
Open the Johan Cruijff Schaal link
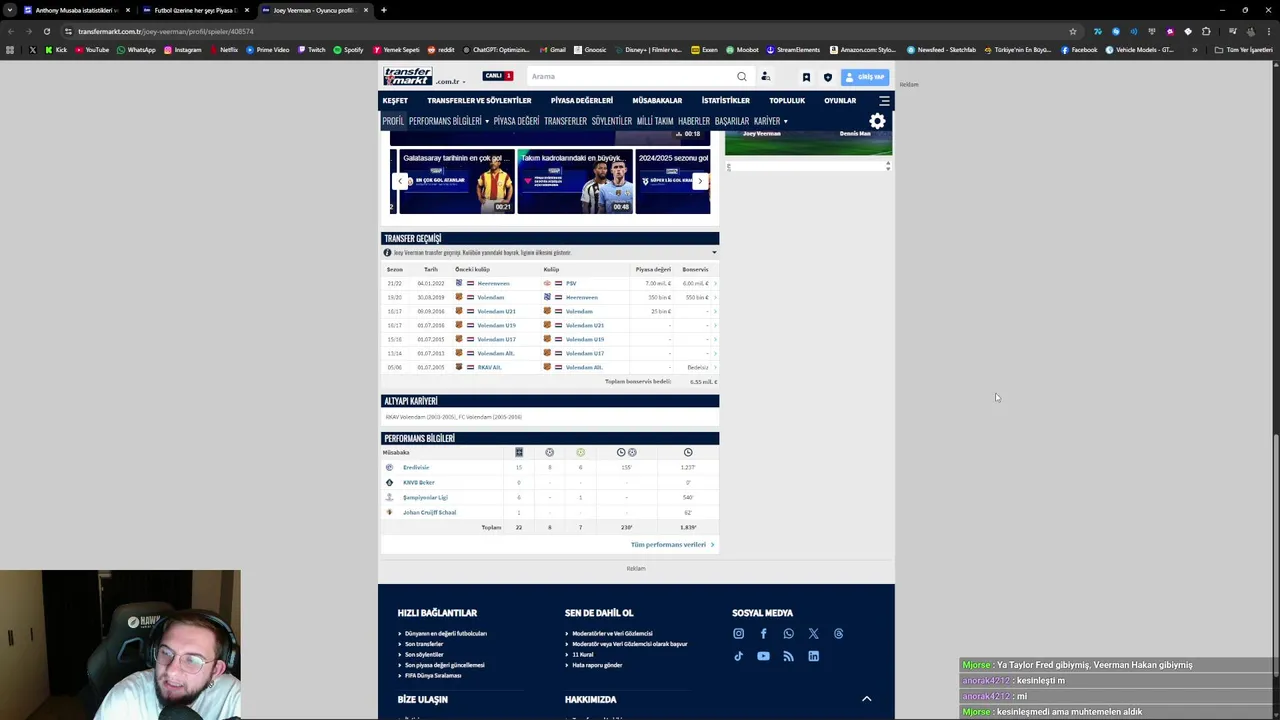429,512
